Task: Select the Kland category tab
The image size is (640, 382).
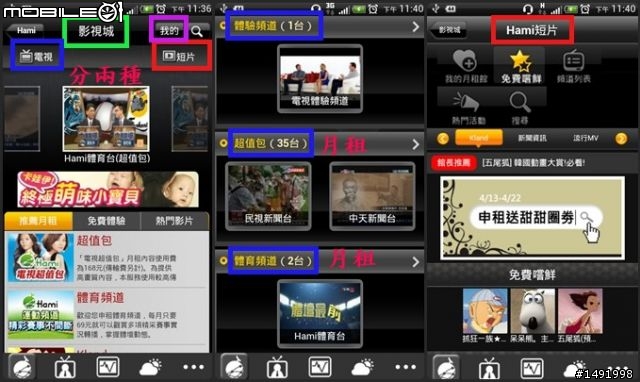Action: coord(479,138)
